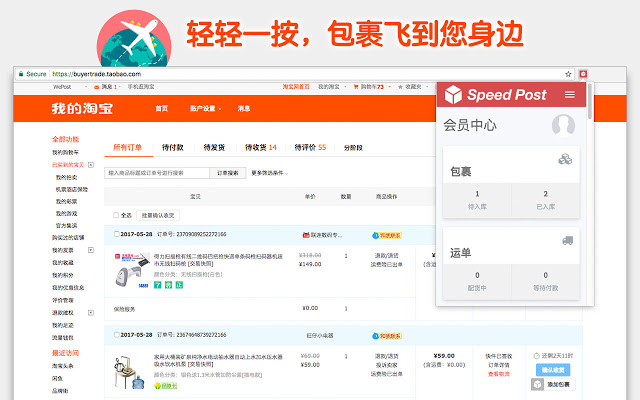Open the water pump product thumbnail
Viewport: 640px width, 400px height.
tap(129, 372)
